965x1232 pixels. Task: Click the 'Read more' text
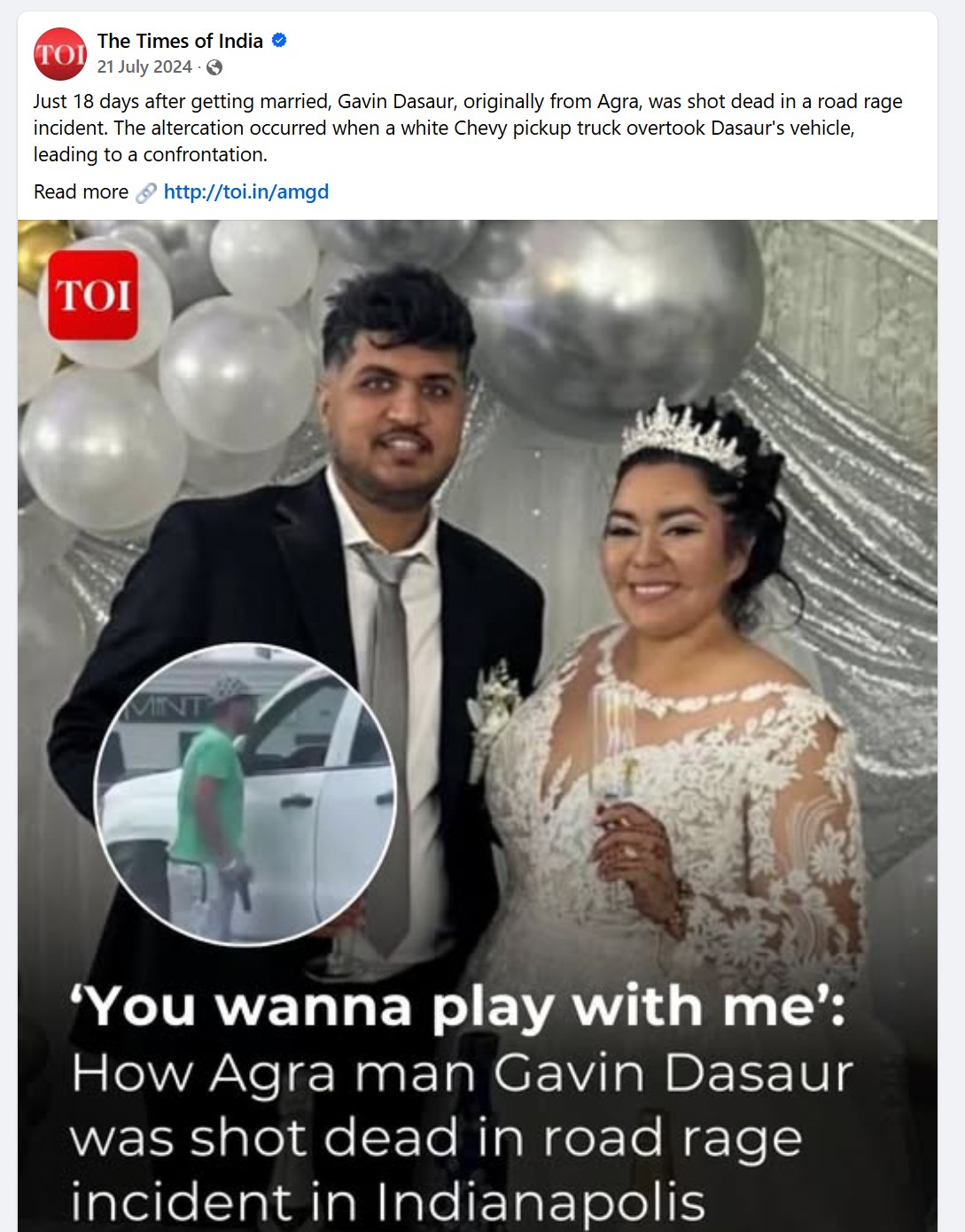[x=81, y=192]
